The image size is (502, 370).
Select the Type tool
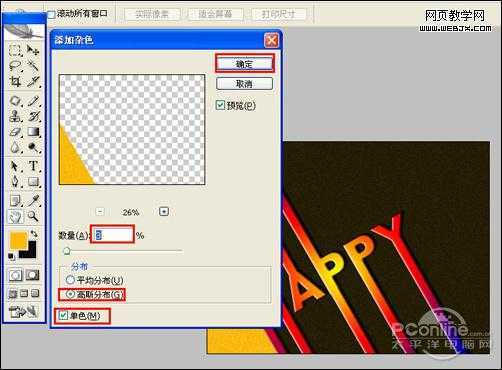pyautogui.click(x=33, y=166)
